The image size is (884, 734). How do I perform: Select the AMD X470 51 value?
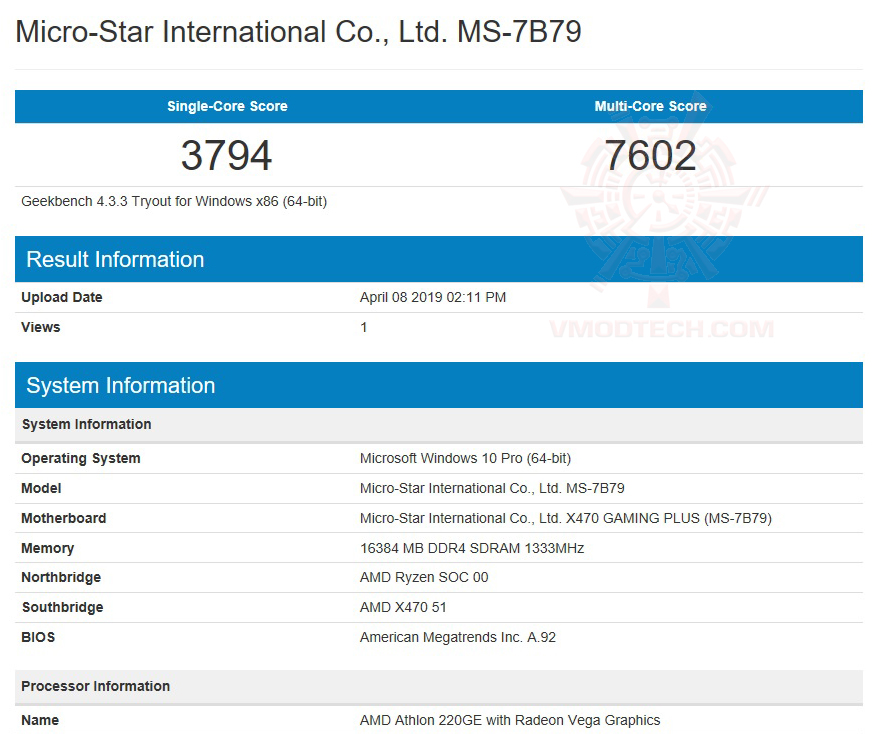pos(403,607)
